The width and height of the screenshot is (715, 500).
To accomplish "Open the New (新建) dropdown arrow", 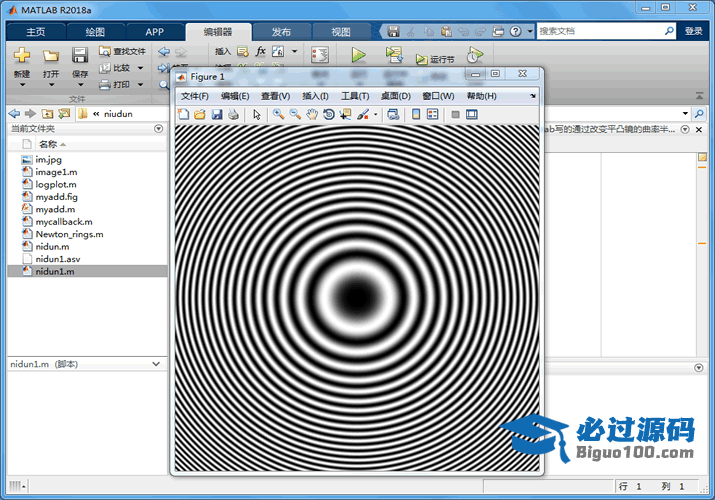I will click(x=22, y=85).
